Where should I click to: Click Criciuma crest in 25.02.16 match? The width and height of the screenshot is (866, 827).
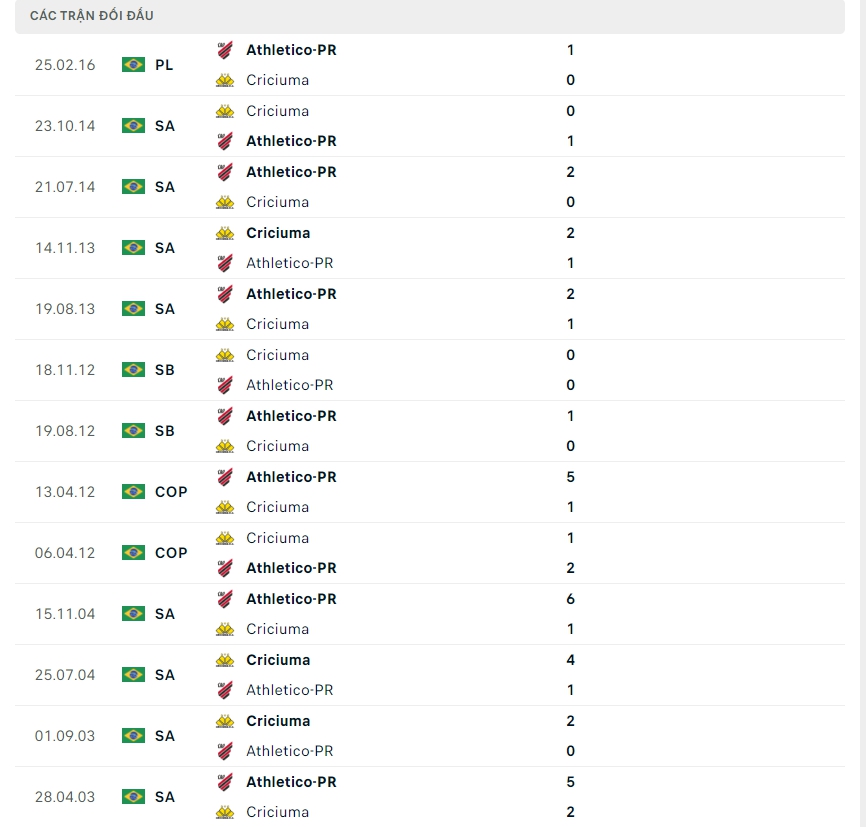click(225, 80)
